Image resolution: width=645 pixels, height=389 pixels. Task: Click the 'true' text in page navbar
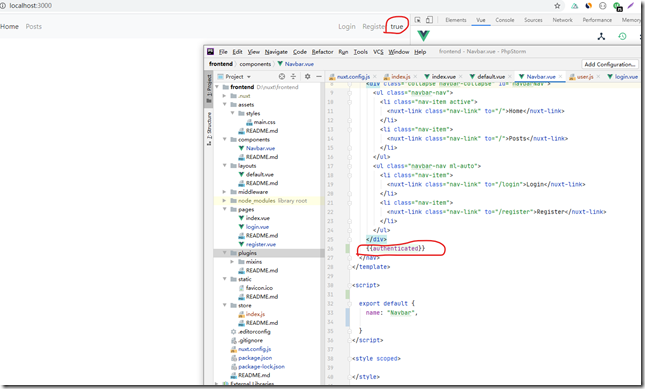point(397,26)
